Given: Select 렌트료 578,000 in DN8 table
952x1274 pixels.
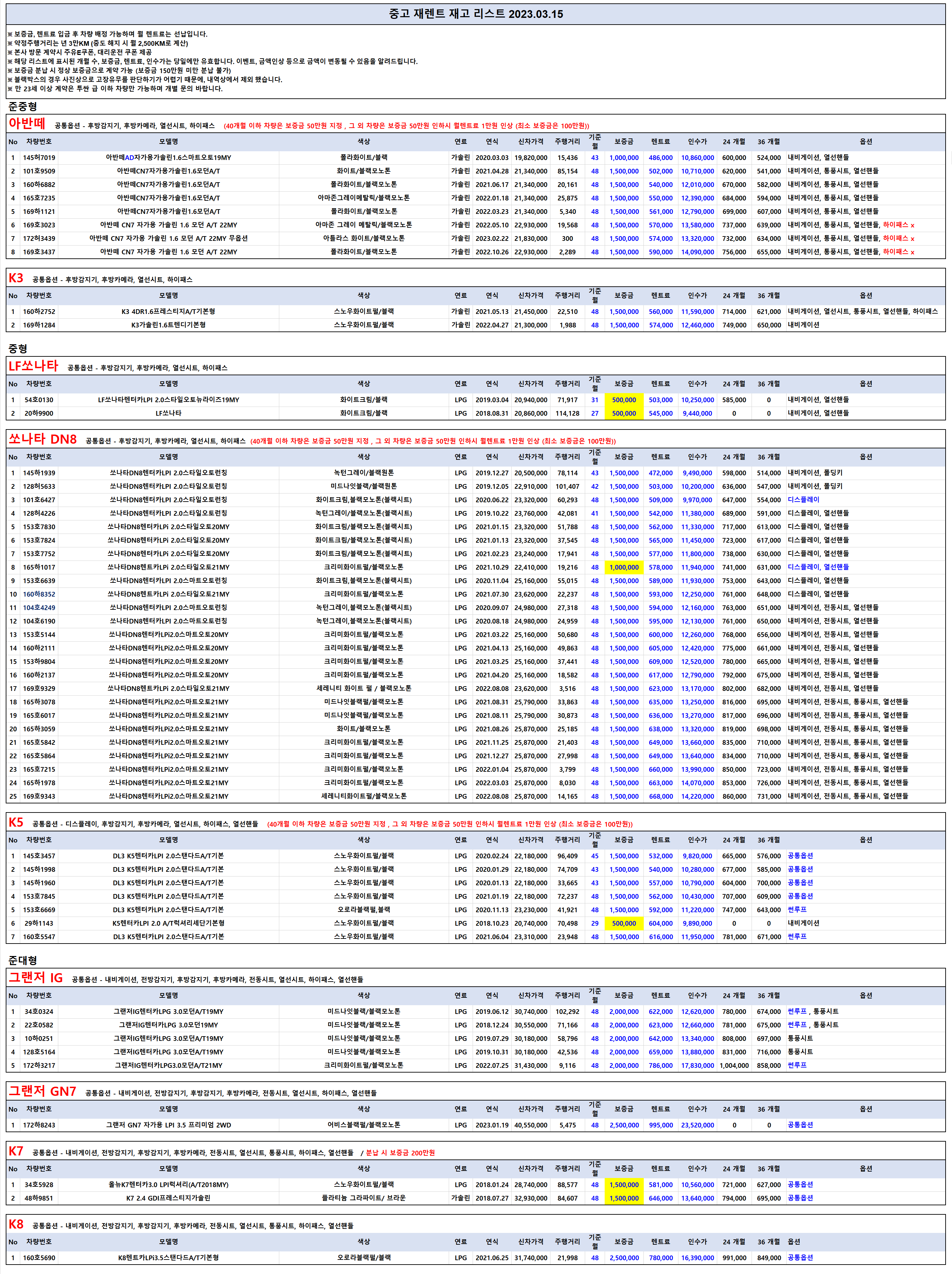Looking at the screenshot, I should pyautogui.click(x=661, y=567).
